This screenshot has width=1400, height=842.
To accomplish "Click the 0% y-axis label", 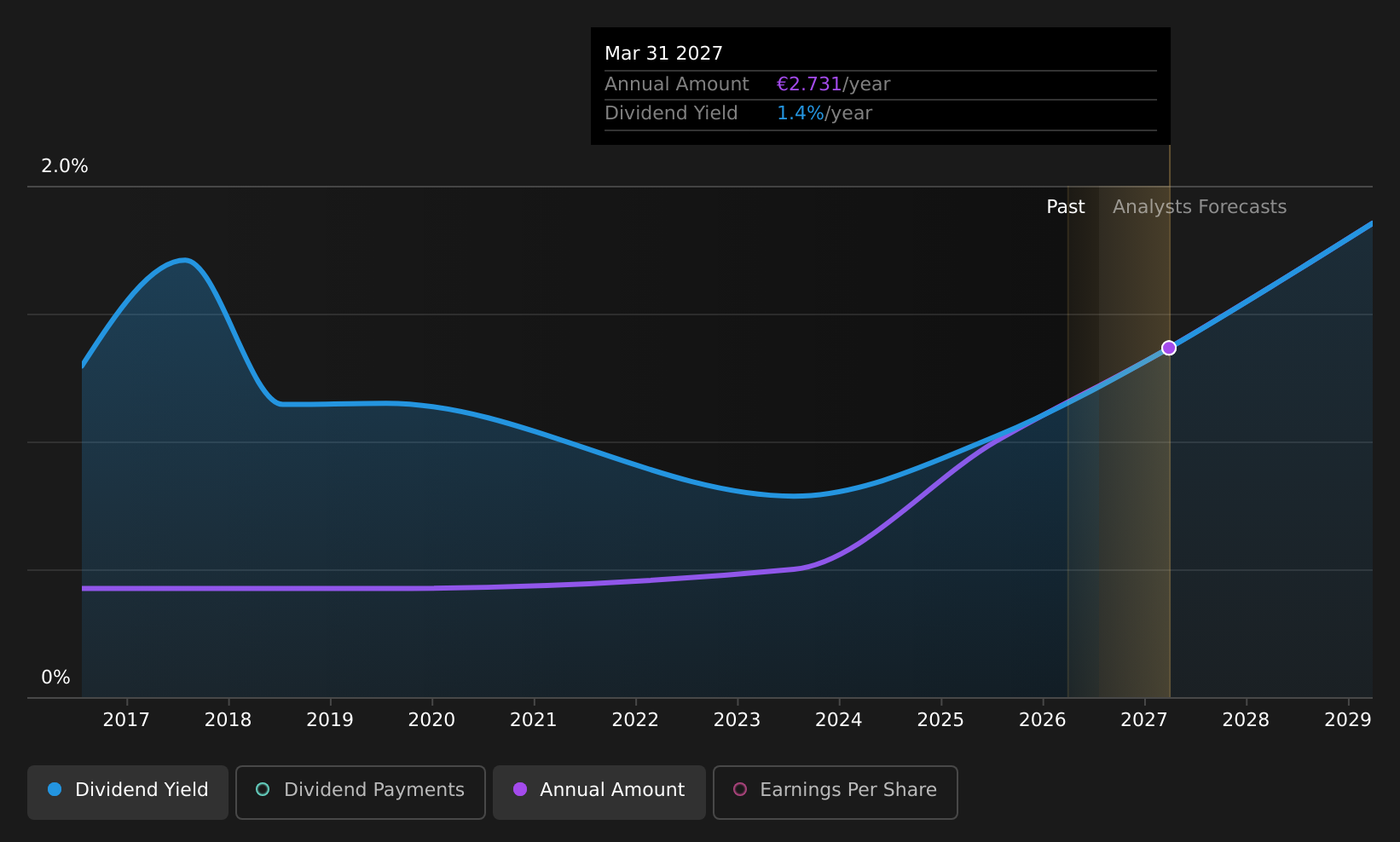I will tap(56, 678).
